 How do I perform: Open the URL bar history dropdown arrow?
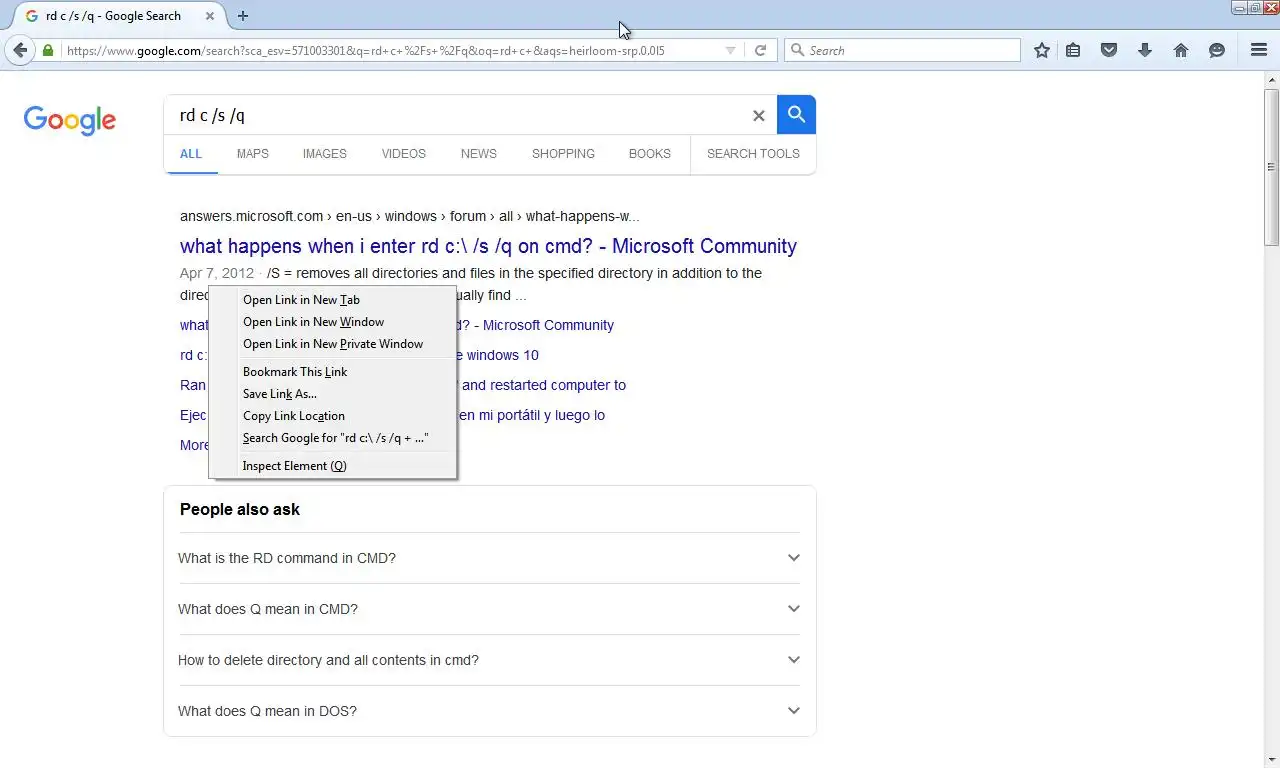[x=730, y=51]
